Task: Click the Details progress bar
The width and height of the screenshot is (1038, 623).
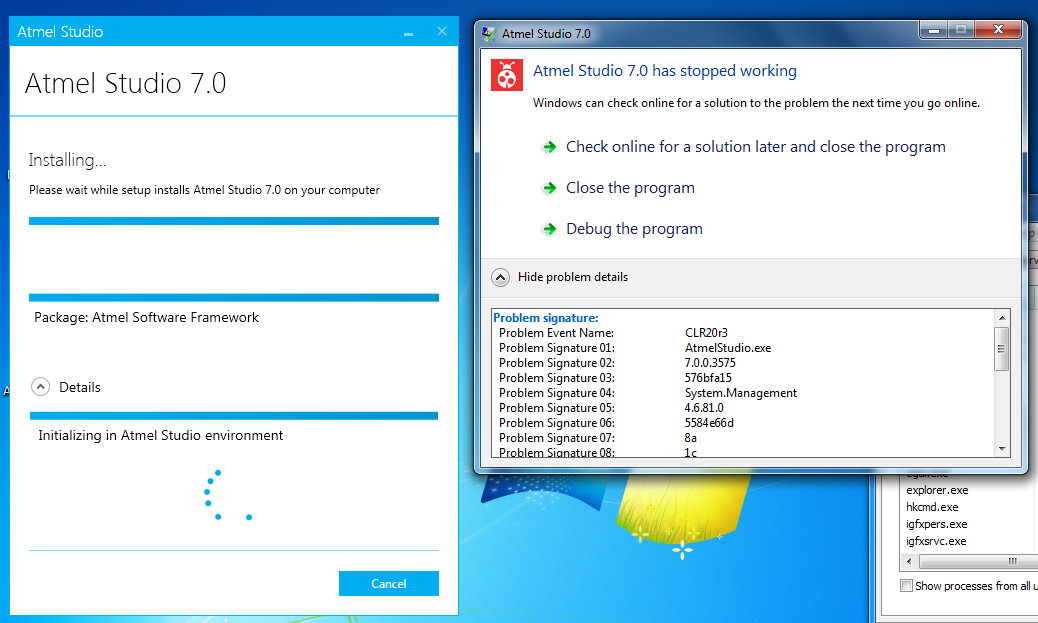Action: tap(234, 416)
